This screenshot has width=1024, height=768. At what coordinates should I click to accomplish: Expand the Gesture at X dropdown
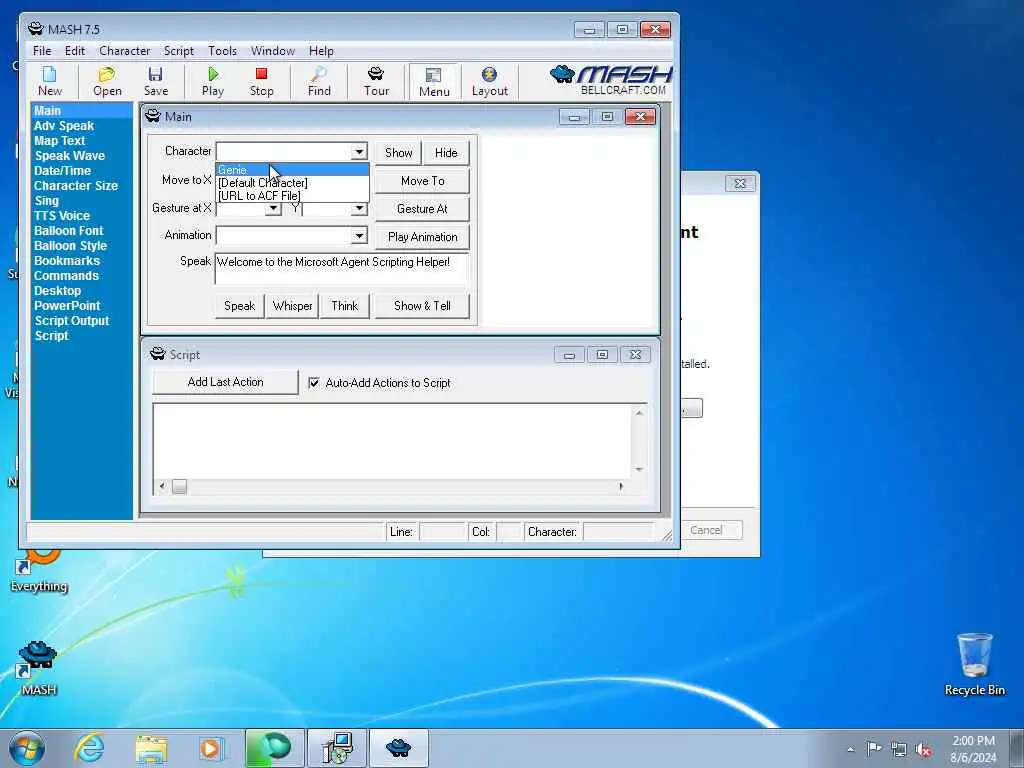click(274, 208)
